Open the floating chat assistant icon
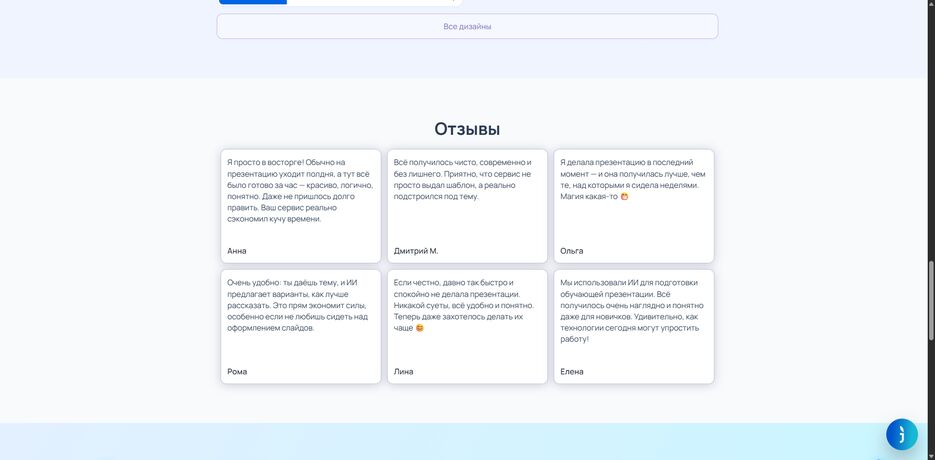This screenshot has height=460, width=935. point(902,434)
